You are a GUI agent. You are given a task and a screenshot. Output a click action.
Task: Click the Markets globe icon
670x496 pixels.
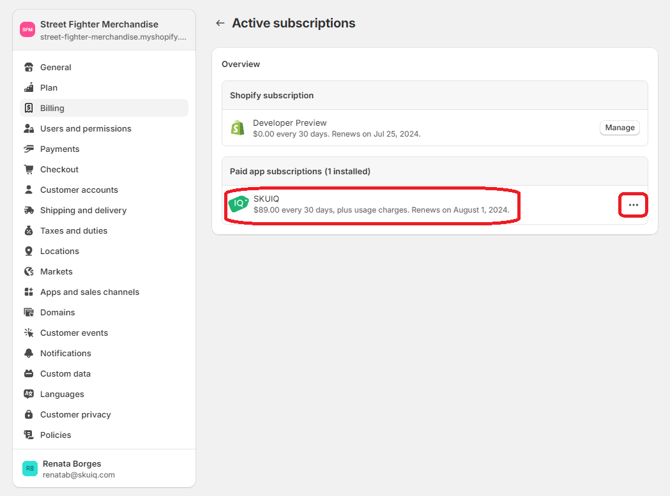(x=29, y=272)
